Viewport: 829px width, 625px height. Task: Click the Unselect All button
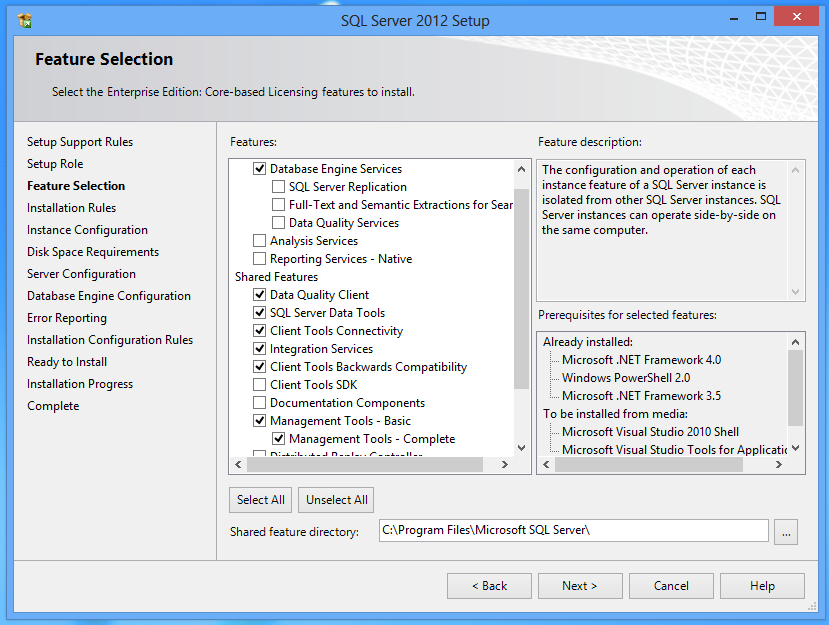tap(336, 500)
